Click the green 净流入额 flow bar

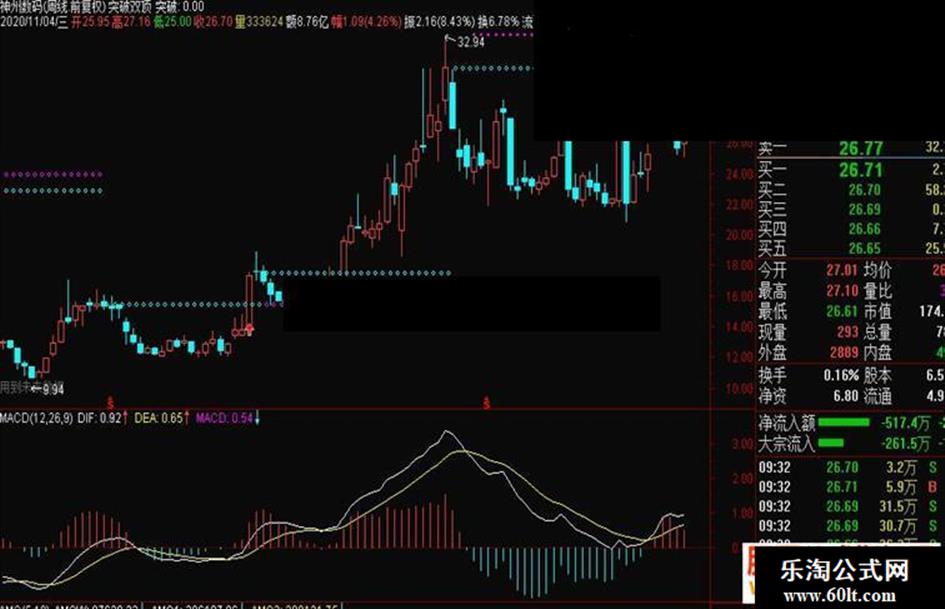pyautogui.click(x=844, y=423)
